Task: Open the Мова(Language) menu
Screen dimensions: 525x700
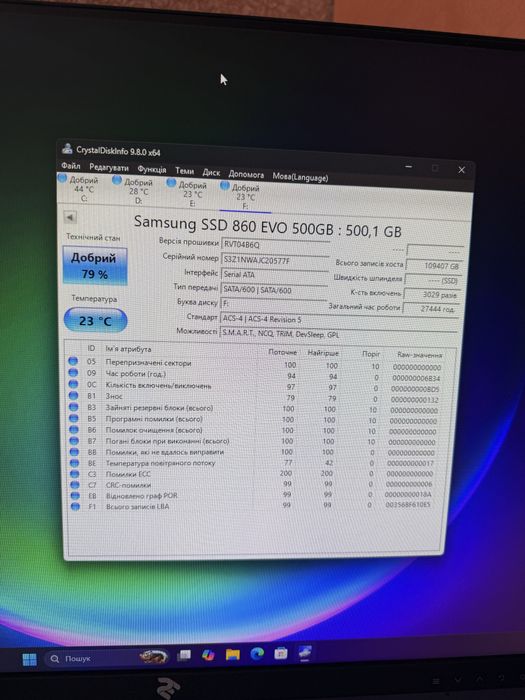Action: (x=300, y=177)
